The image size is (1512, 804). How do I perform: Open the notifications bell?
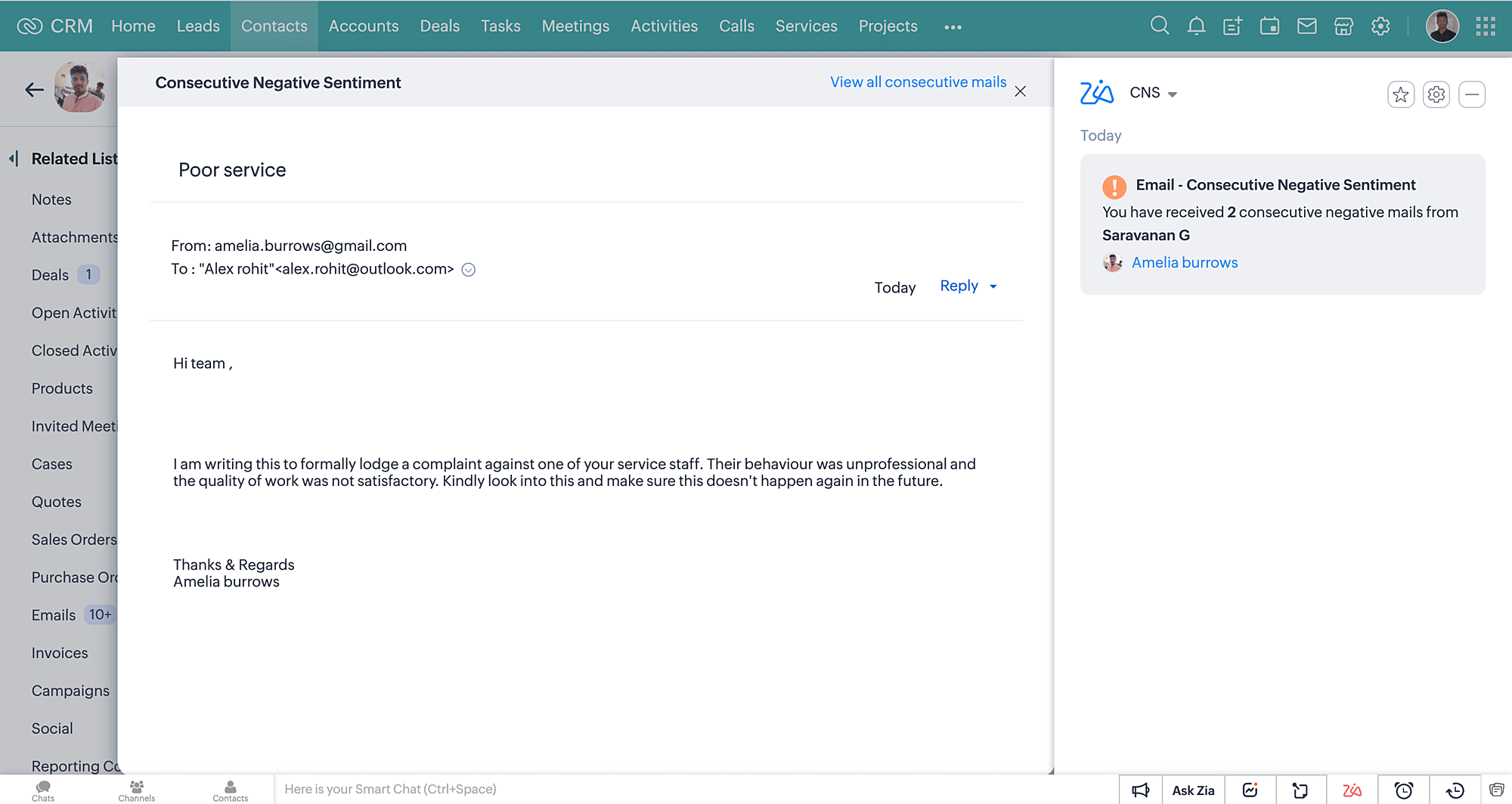(1196, 26)
